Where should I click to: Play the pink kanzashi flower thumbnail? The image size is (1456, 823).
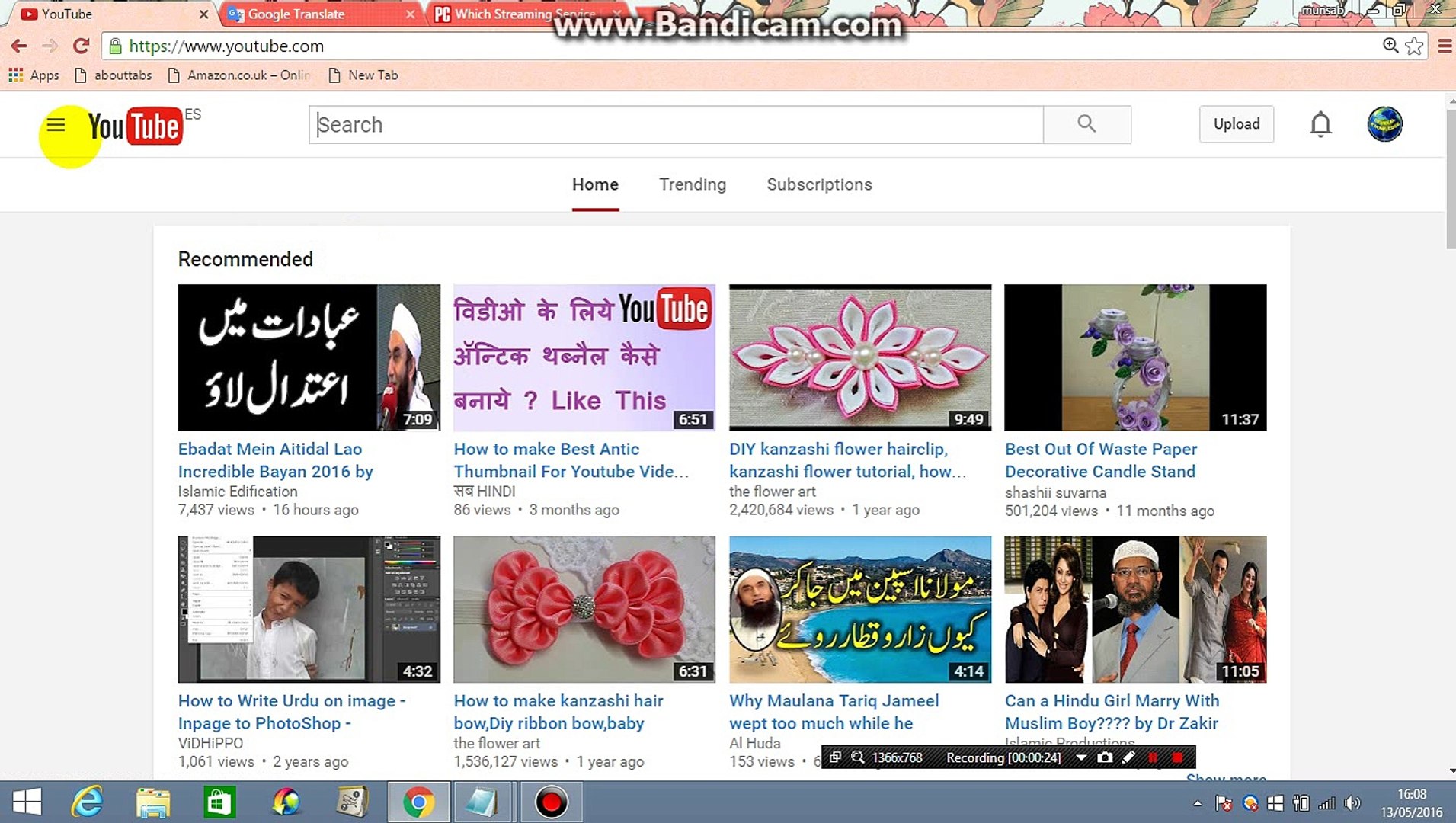coord(860,357)
